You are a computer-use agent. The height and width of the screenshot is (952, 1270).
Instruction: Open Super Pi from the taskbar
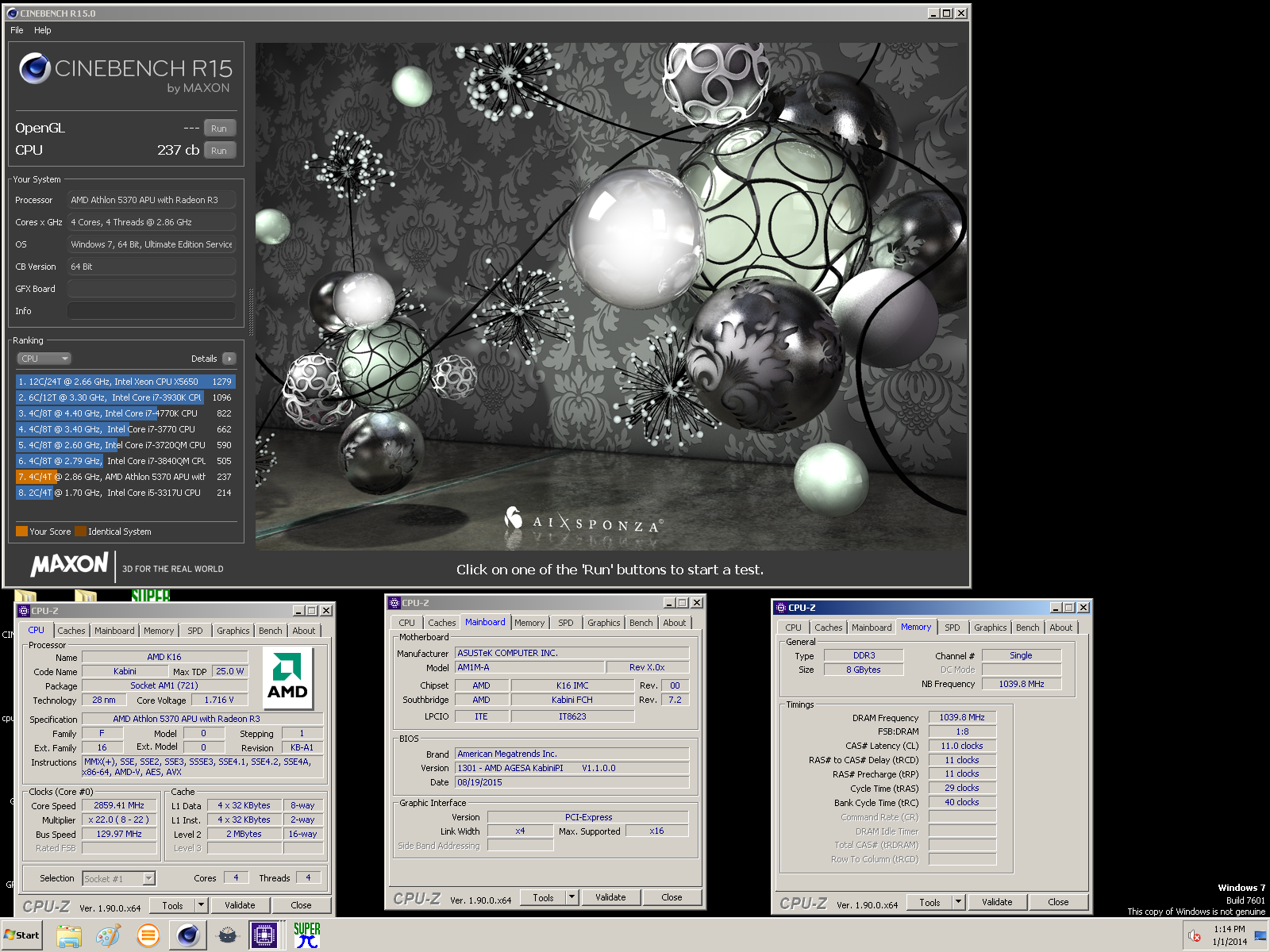(306, 935)
